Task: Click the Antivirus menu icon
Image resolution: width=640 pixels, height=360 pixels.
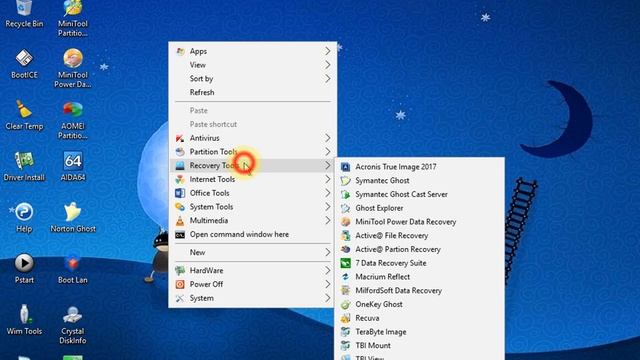Action: 180,138
